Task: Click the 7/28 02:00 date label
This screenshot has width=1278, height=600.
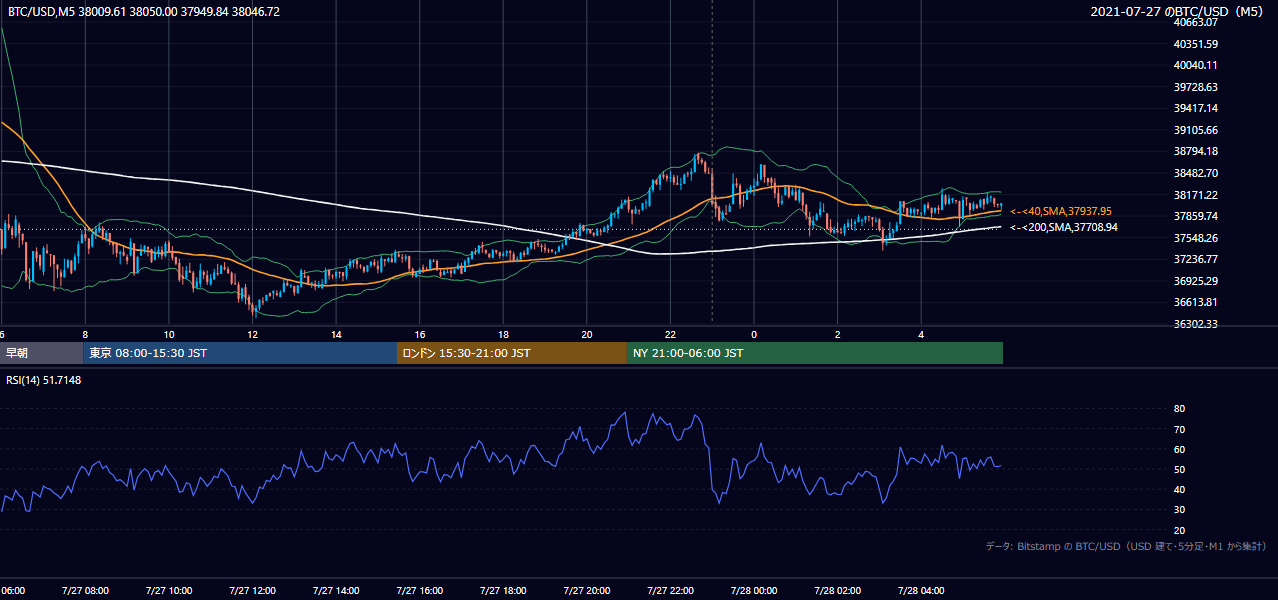Action: (838, 590)
